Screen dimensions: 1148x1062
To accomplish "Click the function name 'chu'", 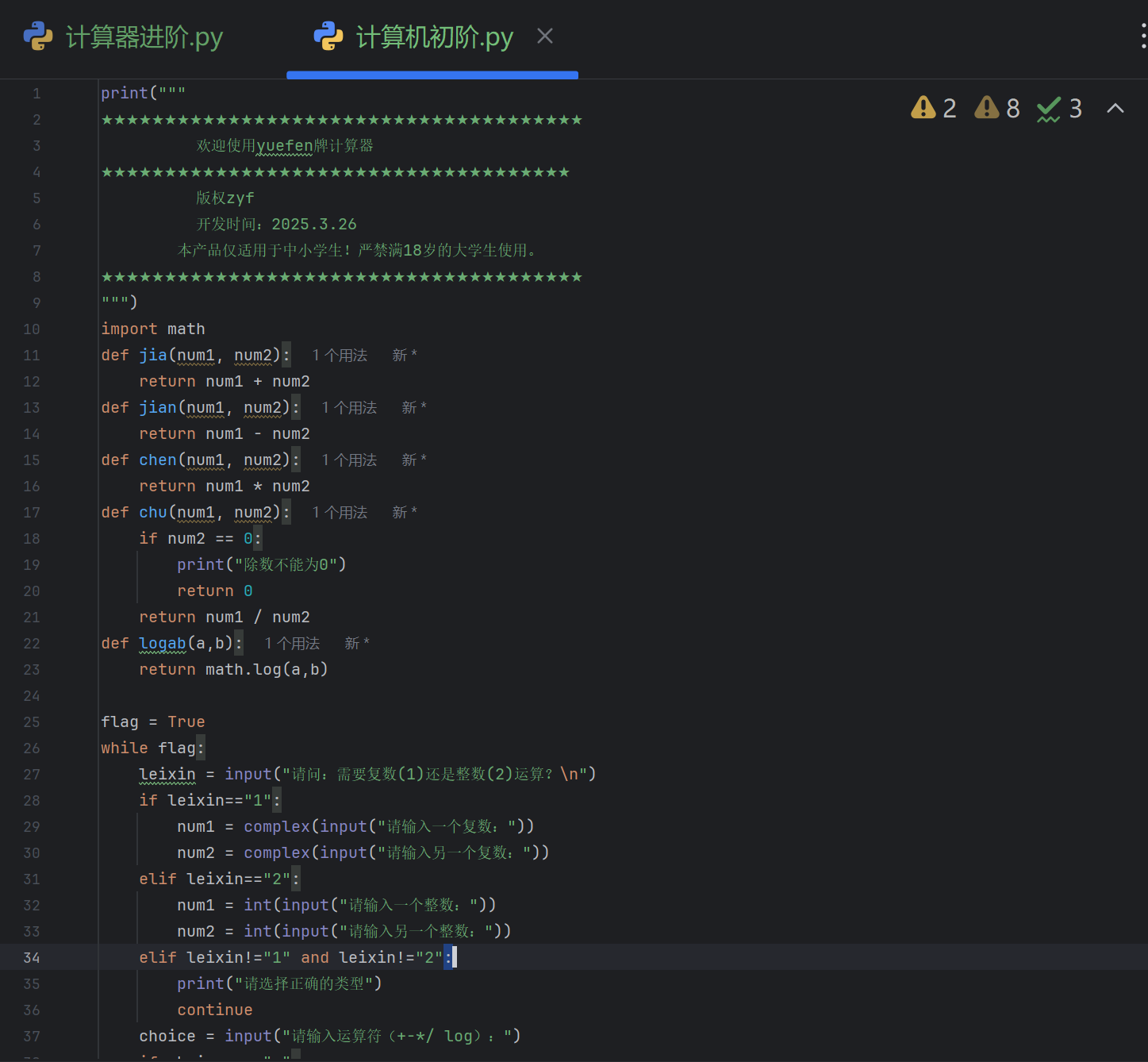I will tap(153, 512).
